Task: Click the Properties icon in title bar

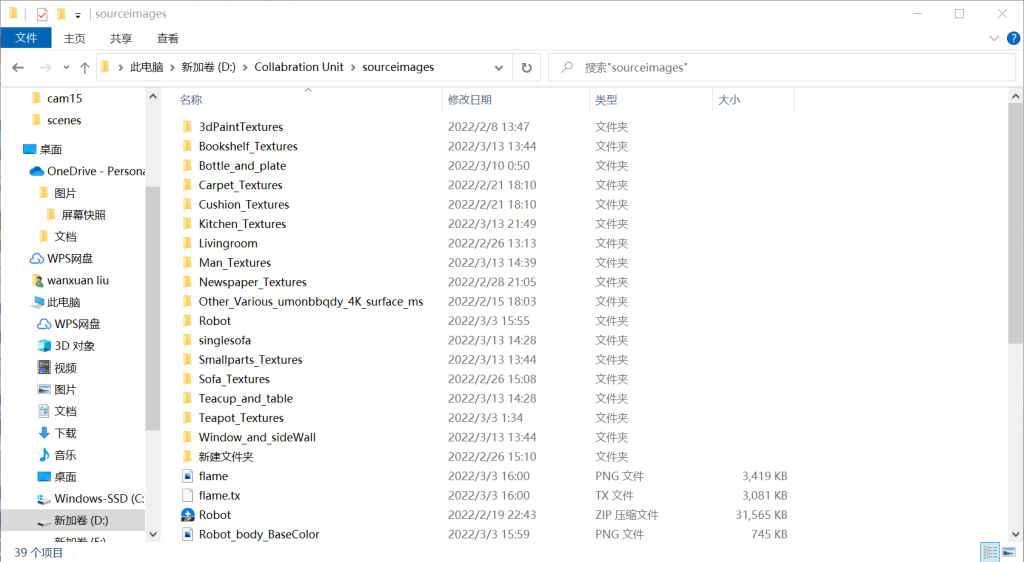Action: (x=42, y=14)
